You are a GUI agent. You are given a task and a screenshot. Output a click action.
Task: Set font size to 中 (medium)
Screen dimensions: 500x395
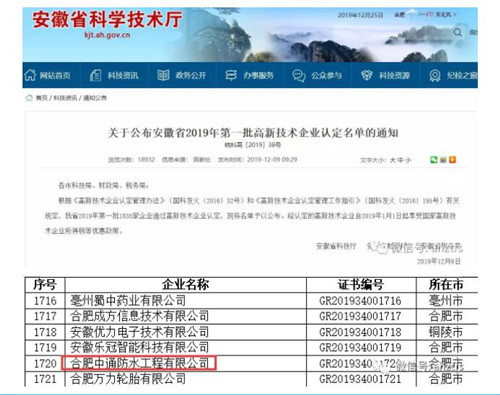pyautogui.click(x=400, y=160)
